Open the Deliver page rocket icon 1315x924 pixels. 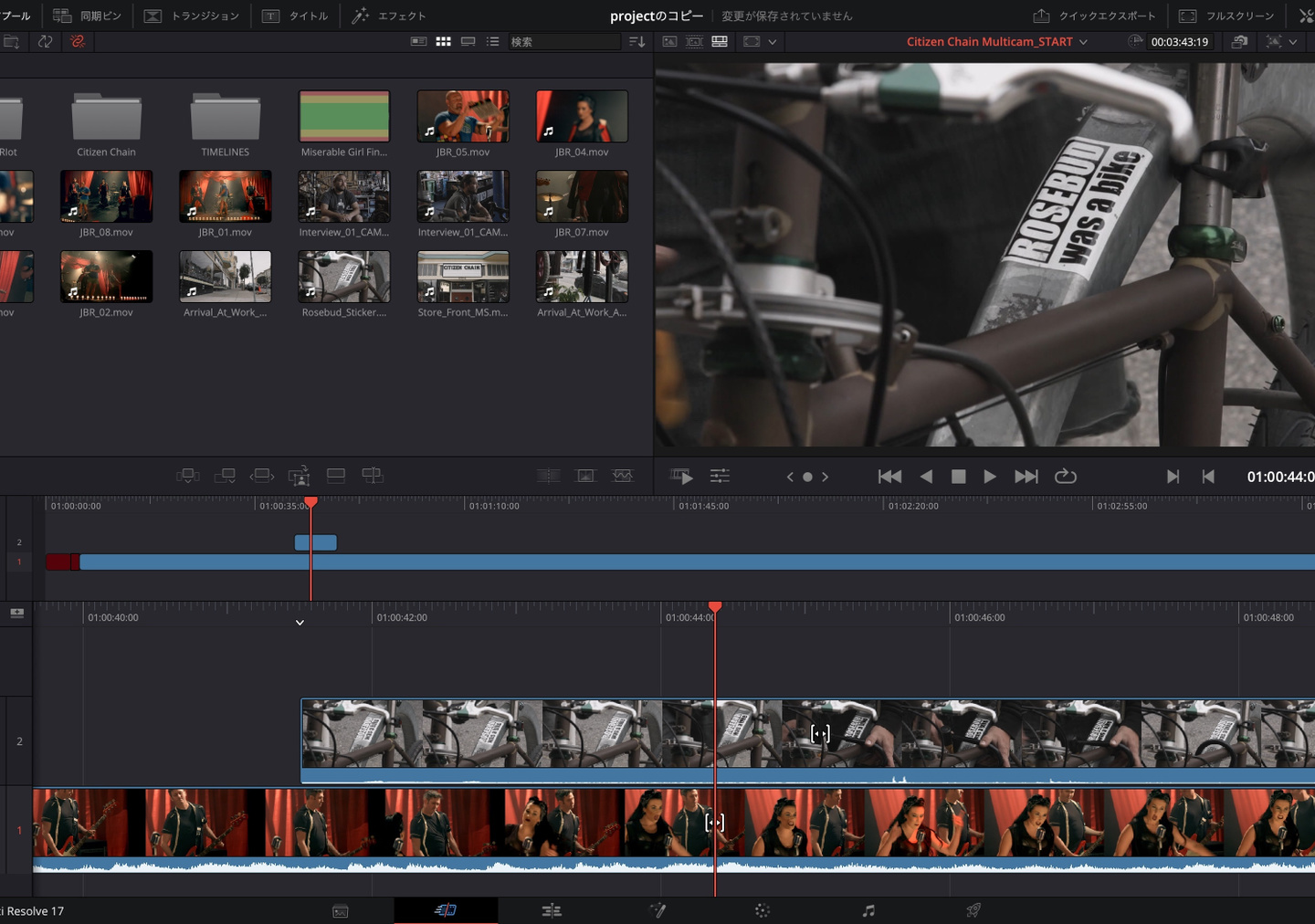(x=973, y=910)
